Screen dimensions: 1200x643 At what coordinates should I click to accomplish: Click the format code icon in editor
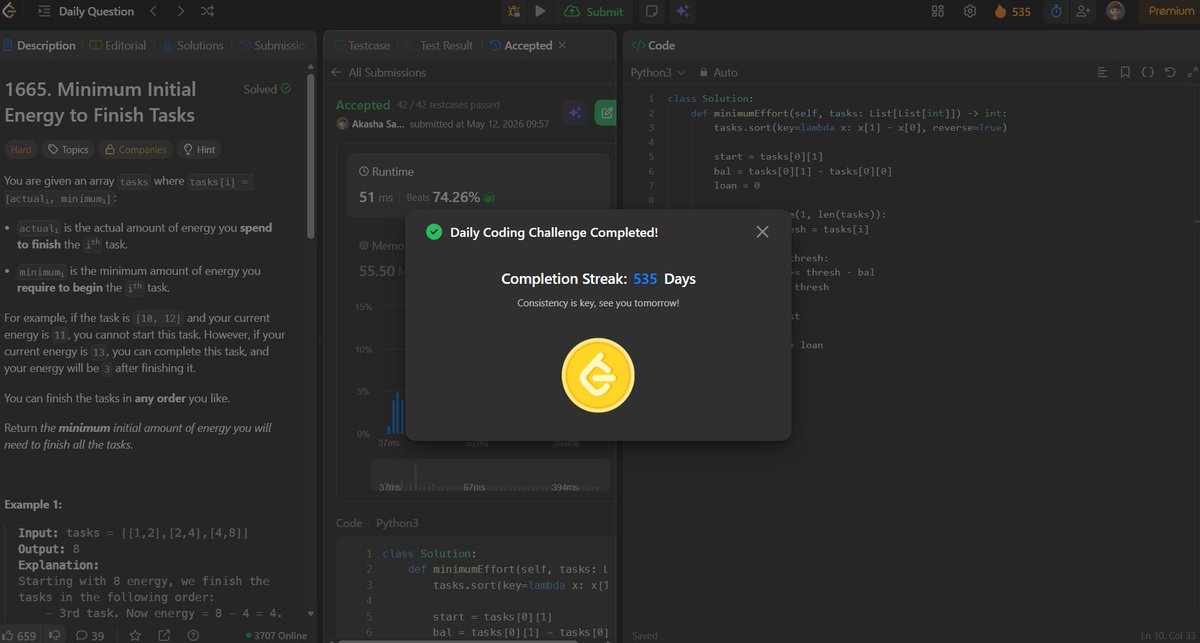point(1103,72)
